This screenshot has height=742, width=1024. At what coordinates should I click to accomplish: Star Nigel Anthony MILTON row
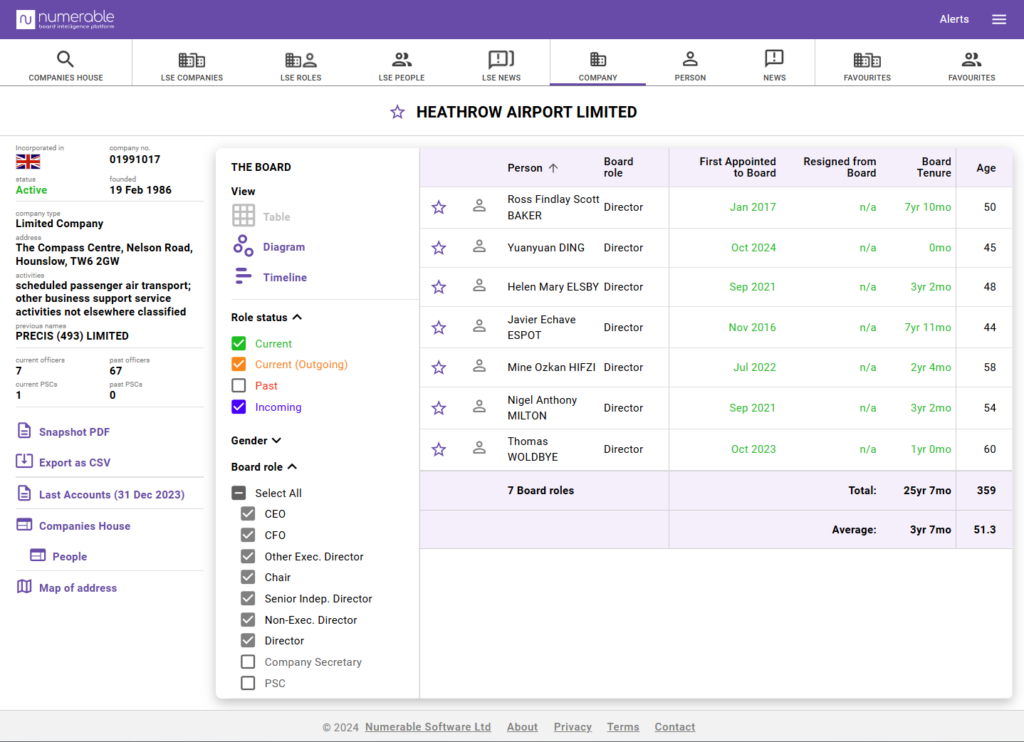[x=439, y=408]
